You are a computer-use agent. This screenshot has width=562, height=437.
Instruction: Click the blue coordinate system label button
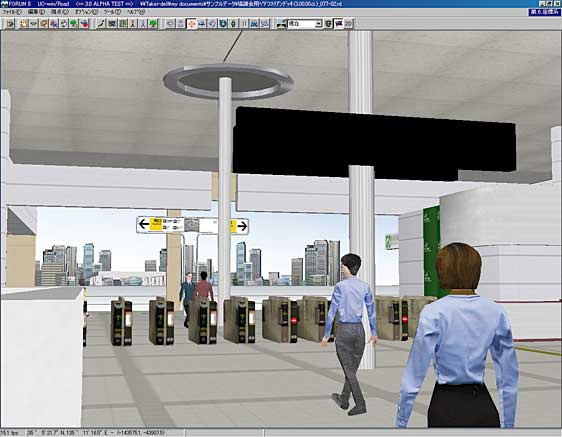[x=544, y=12]
